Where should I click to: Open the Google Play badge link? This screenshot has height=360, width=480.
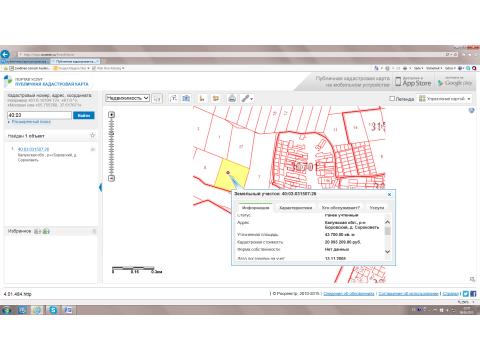[x=455, y=82]
